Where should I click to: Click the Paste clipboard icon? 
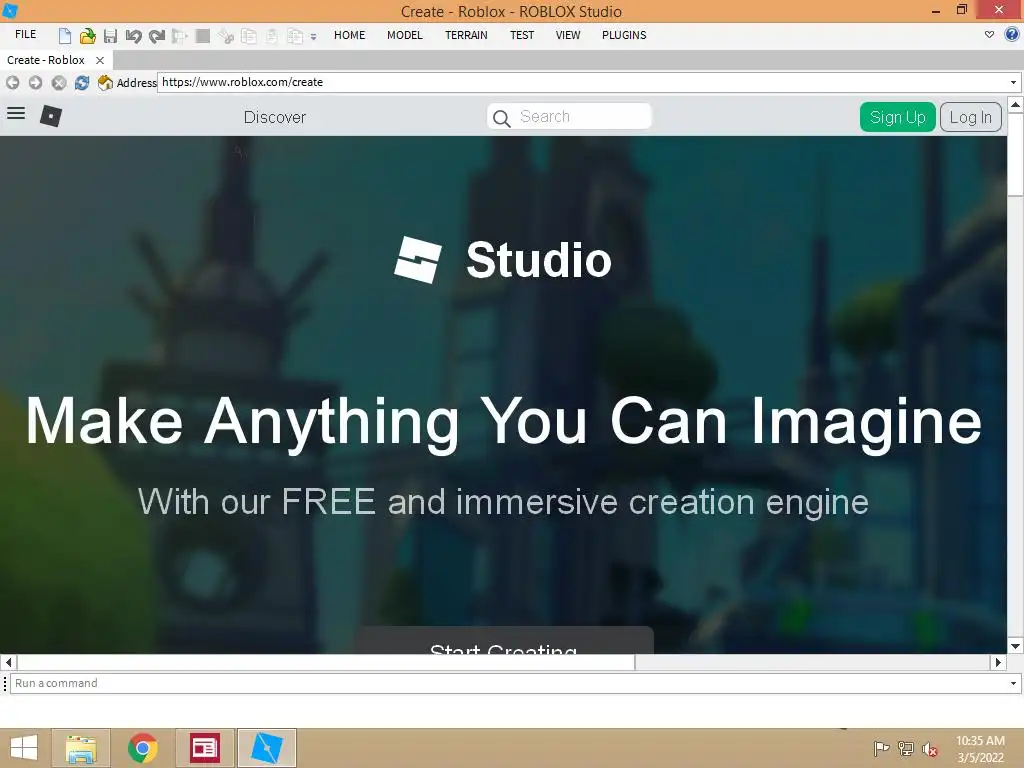272,35
